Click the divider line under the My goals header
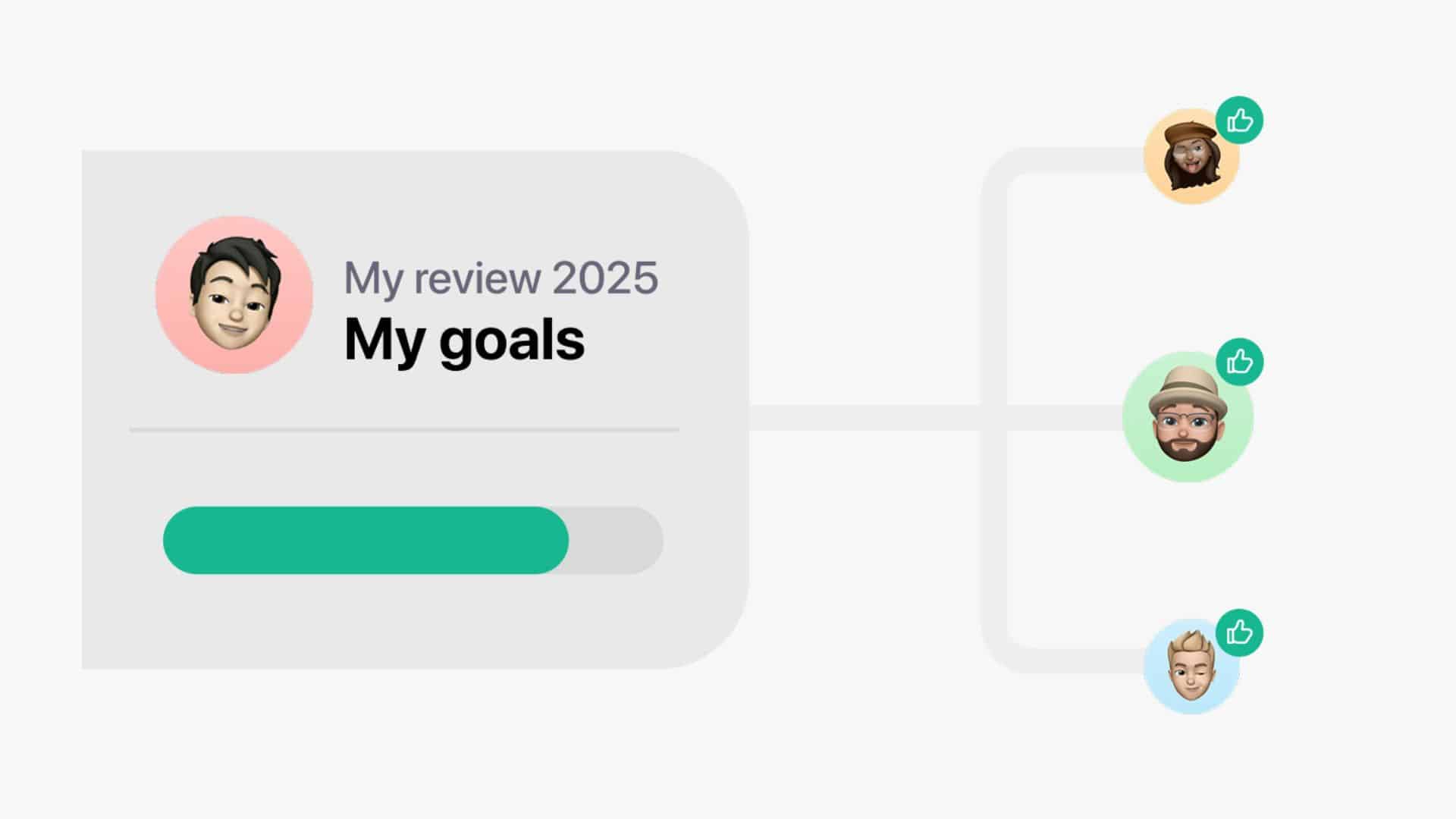This screenshot has height=819, width=1456. coord(404,430)
